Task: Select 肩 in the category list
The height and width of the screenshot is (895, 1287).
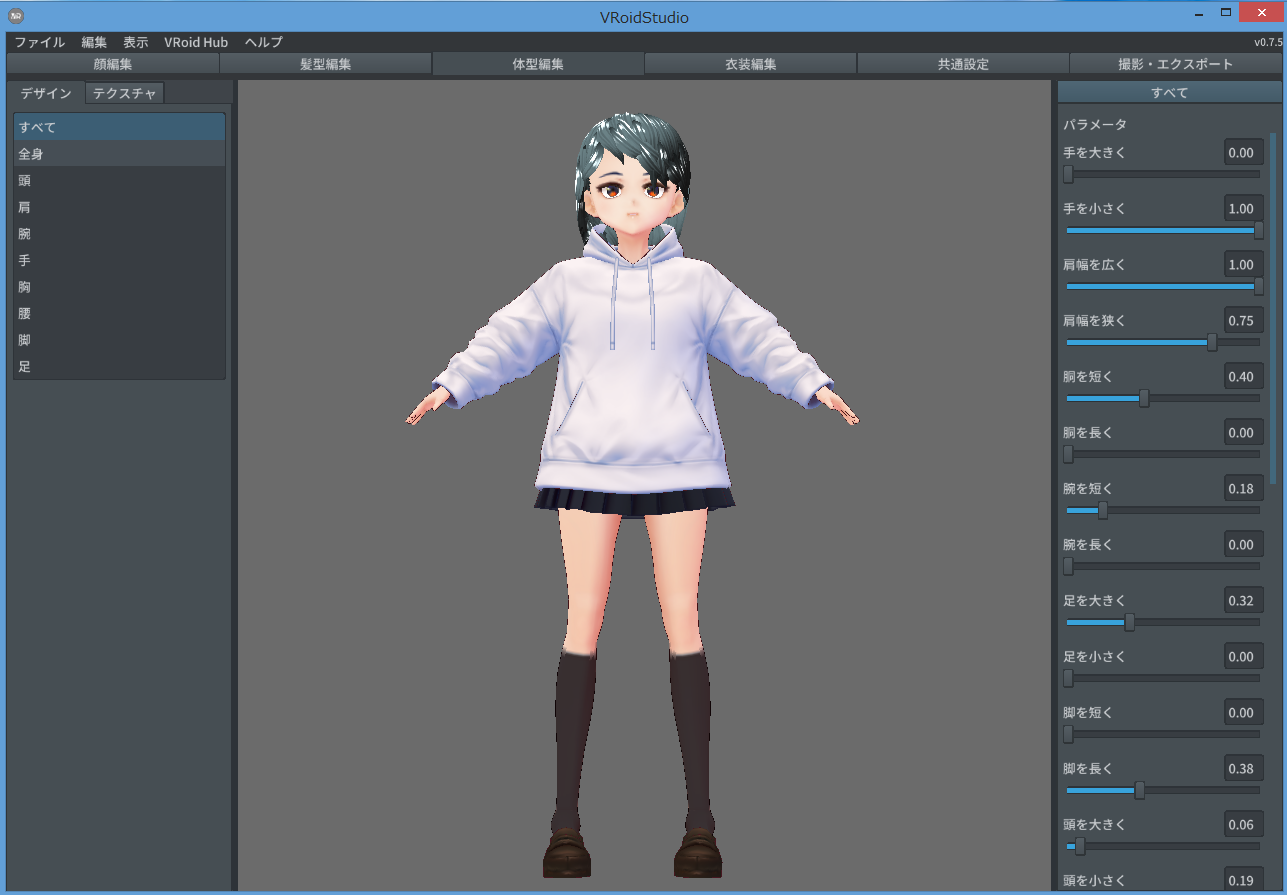Action: pos(119,207)
